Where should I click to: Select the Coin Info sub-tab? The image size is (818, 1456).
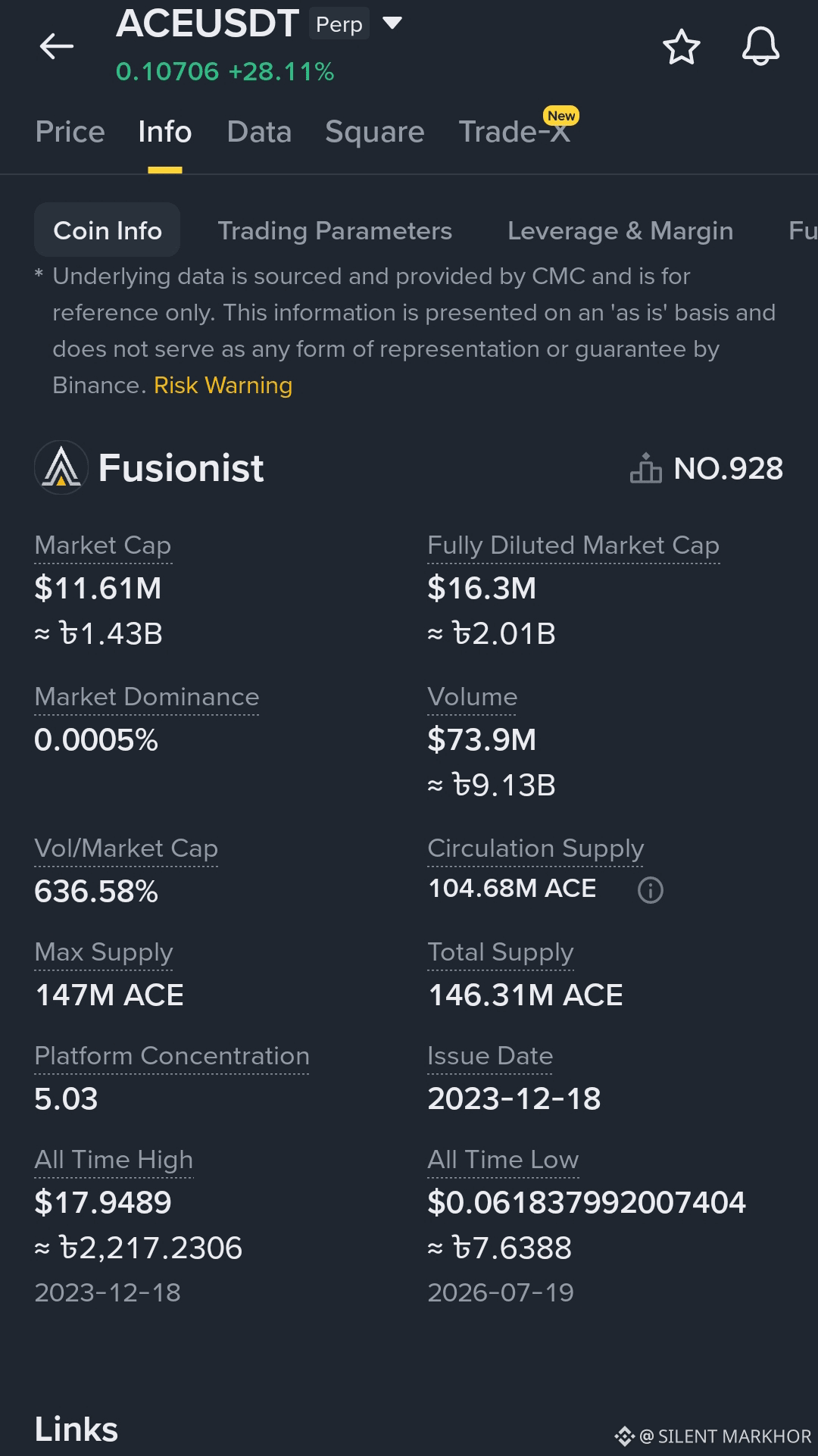[108, 230]
